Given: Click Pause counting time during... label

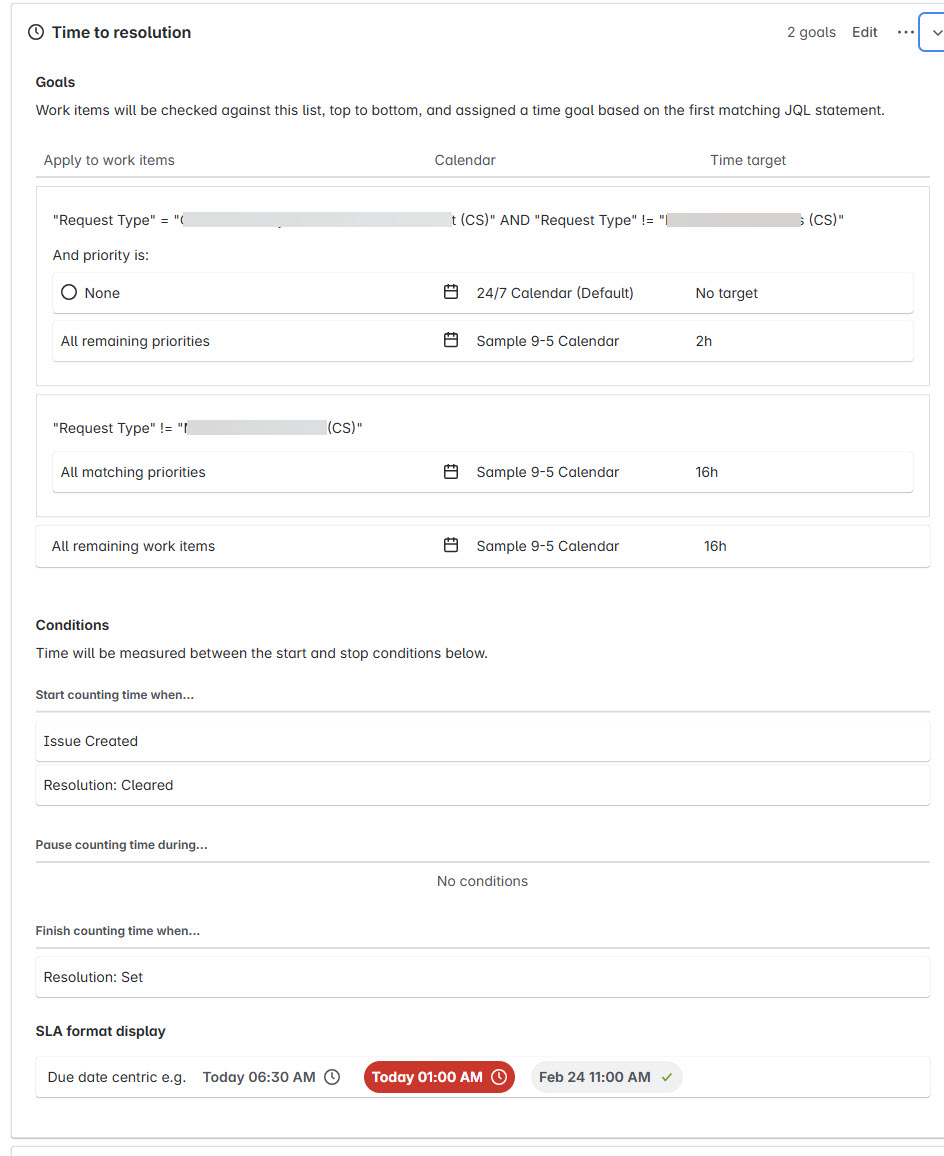Looking at the screenshot, I should click(x=121, y=845).
